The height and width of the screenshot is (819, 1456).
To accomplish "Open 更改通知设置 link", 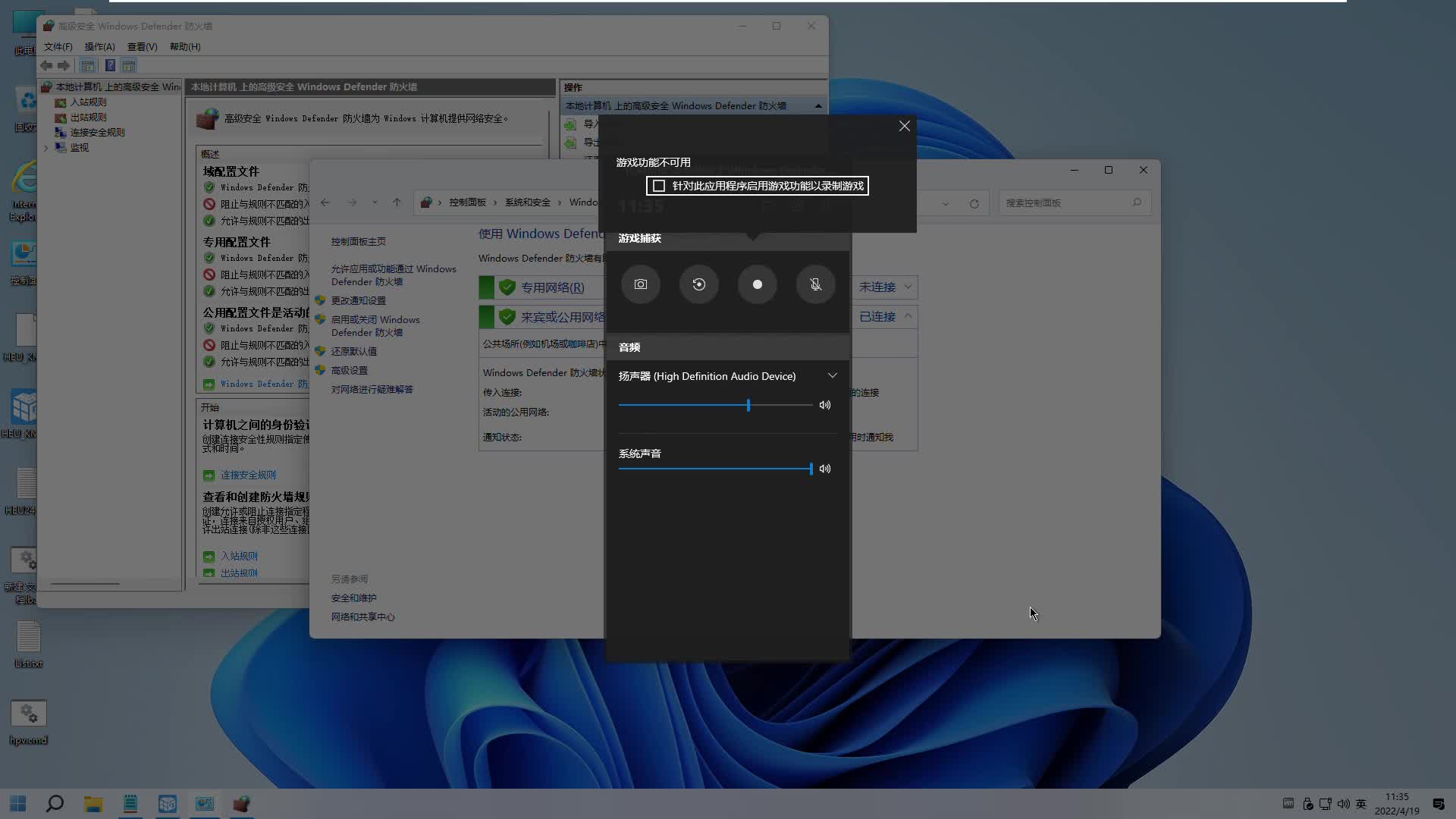I will [x=358, y=301].
